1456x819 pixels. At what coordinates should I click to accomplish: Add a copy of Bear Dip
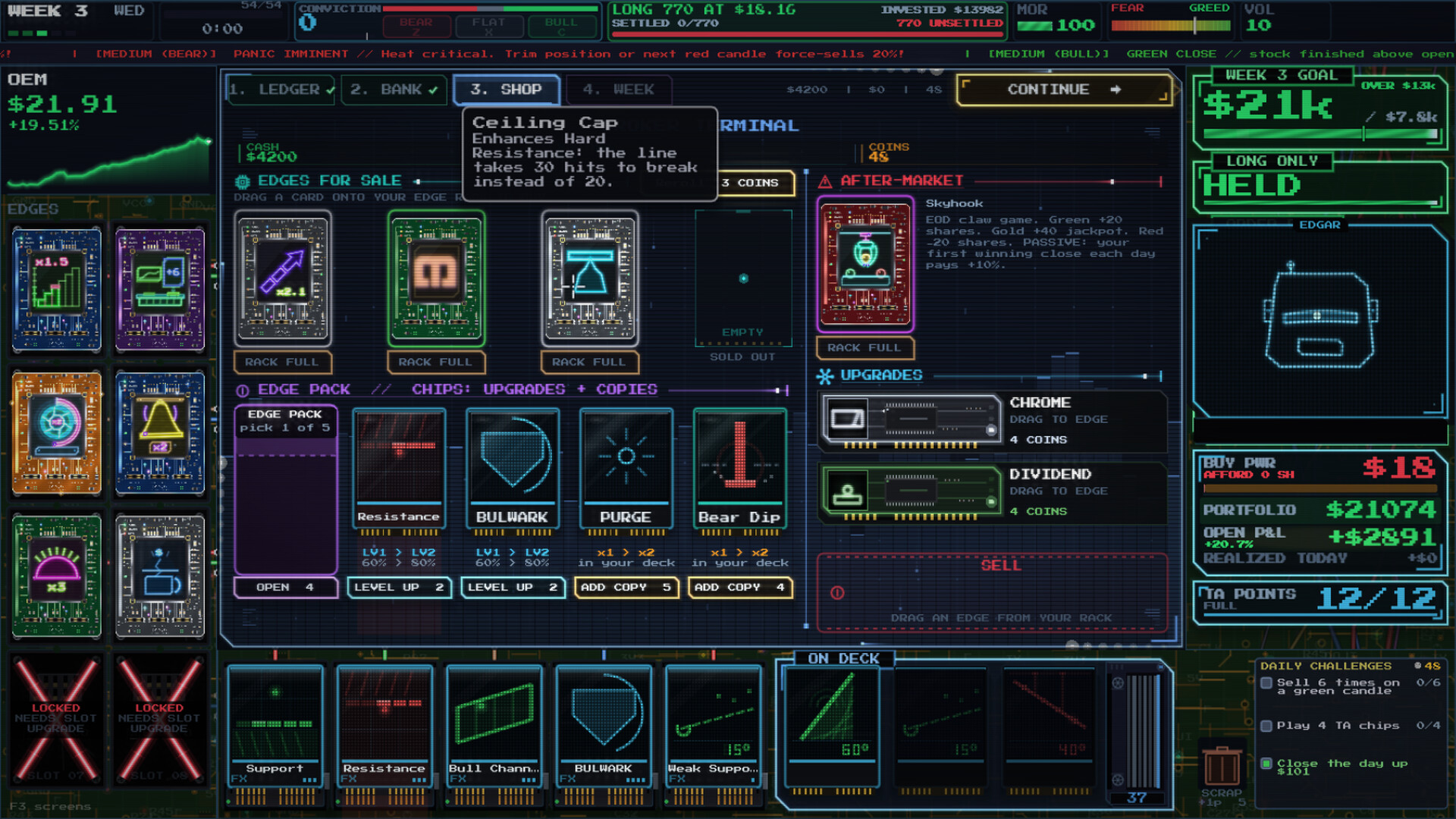pyautogui.click(x=739, y=588)
